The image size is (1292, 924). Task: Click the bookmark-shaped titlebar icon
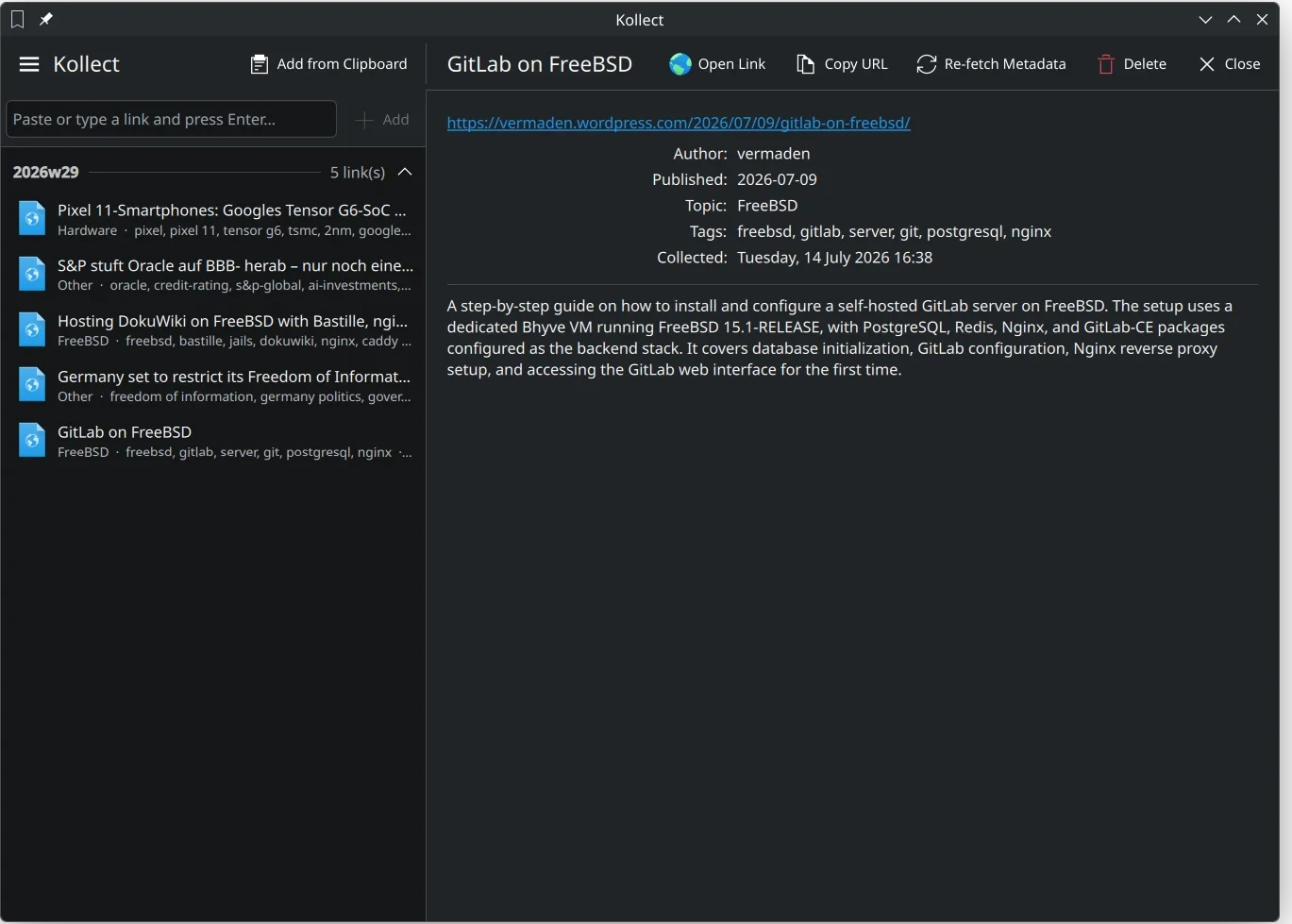(17, 19)
